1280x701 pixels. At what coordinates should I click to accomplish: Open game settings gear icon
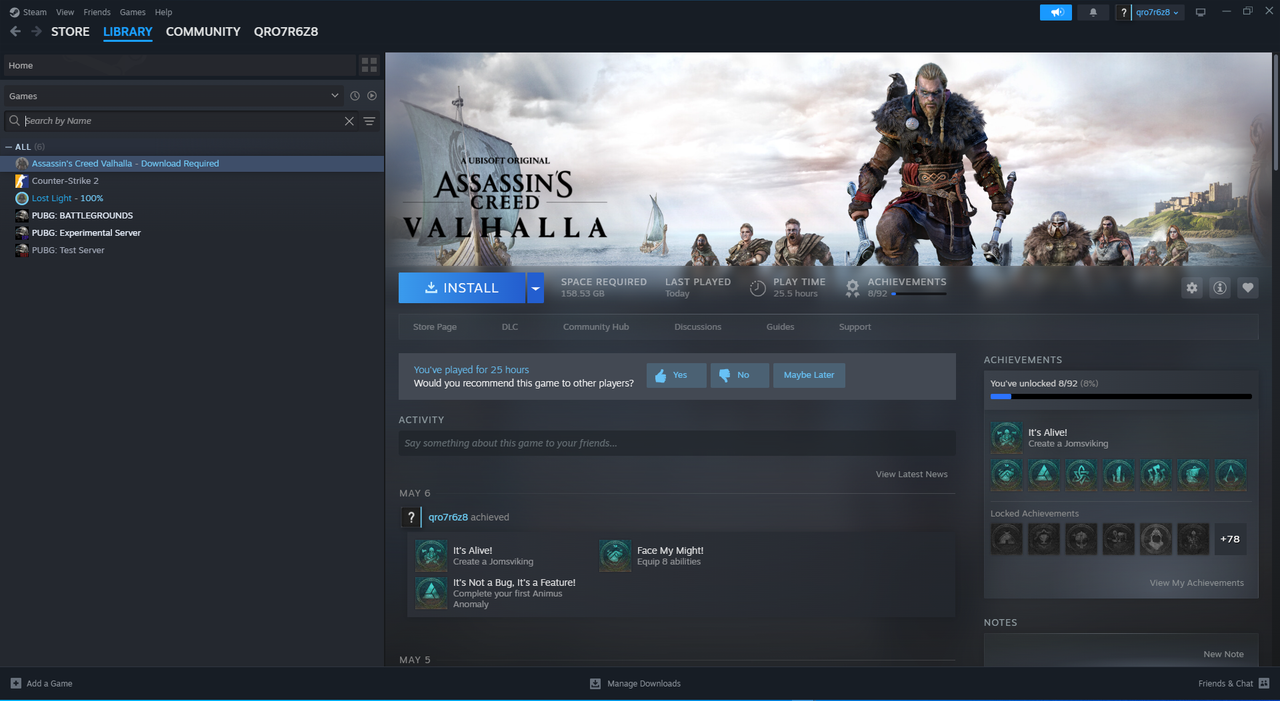1191,288
